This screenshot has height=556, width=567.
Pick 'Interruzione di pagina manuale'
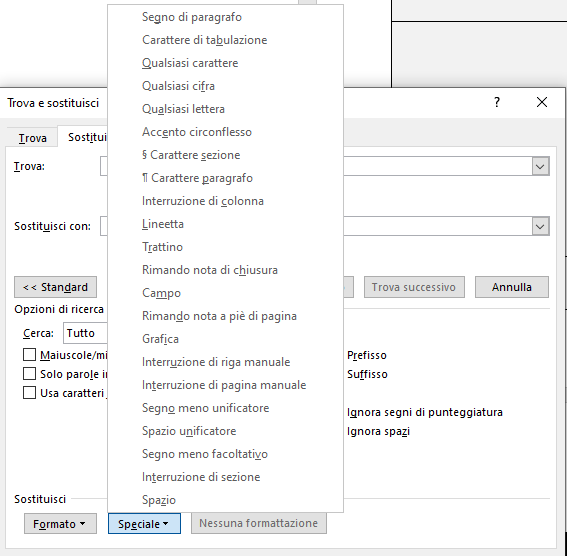click(x=225, y=385)
